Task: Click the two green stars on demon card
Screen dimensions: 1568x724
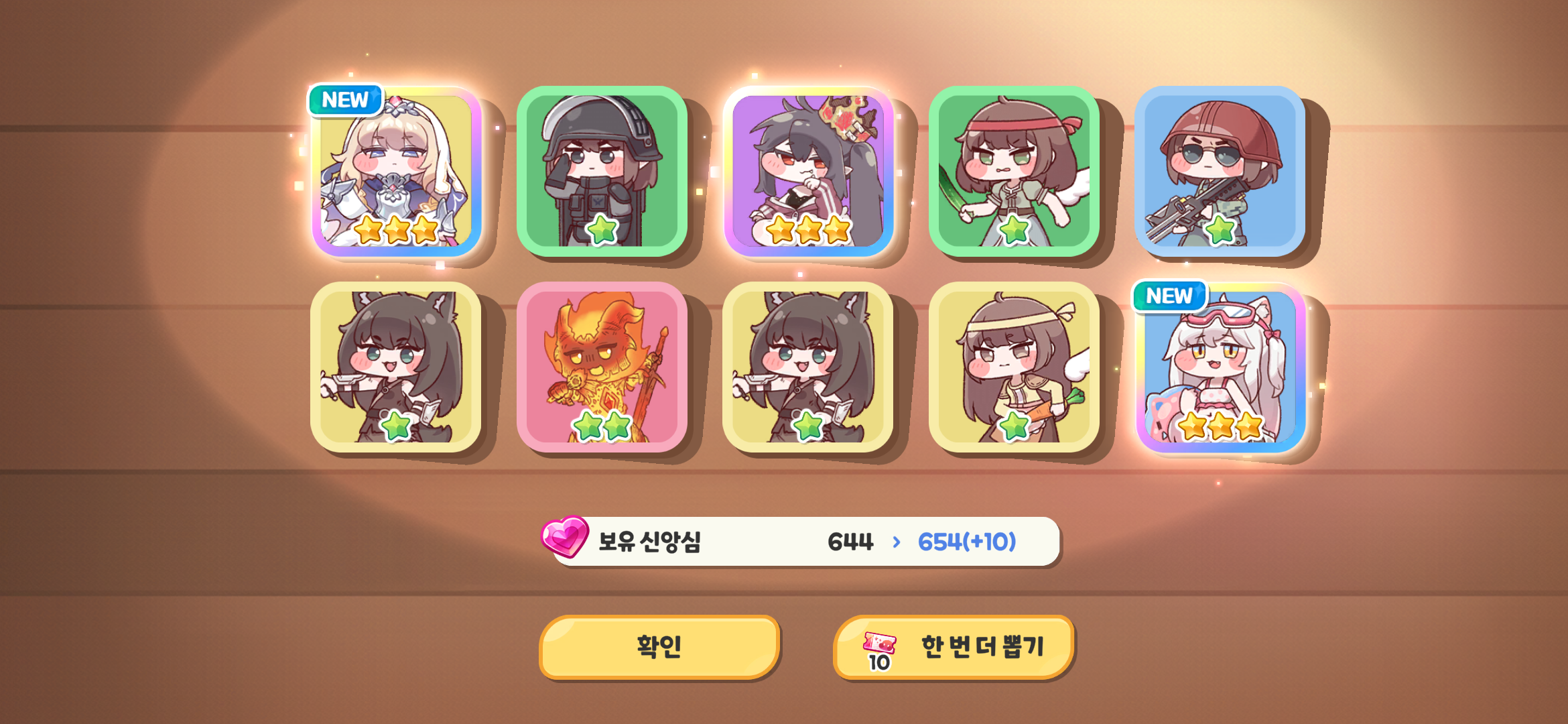Action: click(x=602, y=426)
